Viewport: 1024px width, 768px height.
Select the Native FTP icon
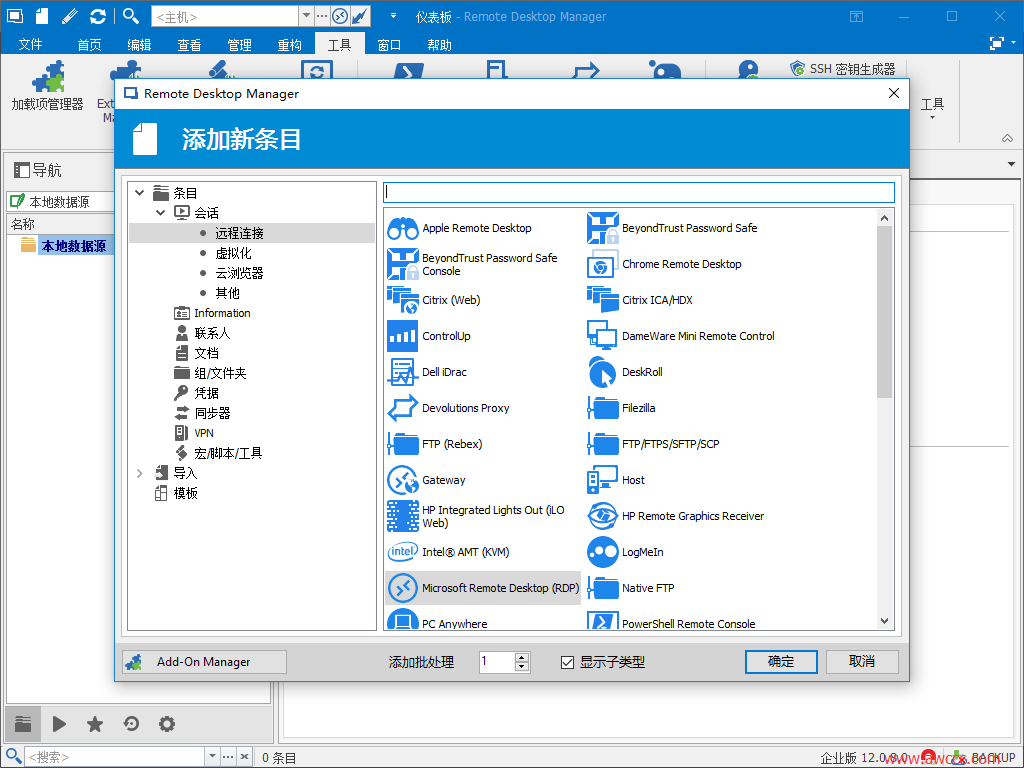click(602, 588)
